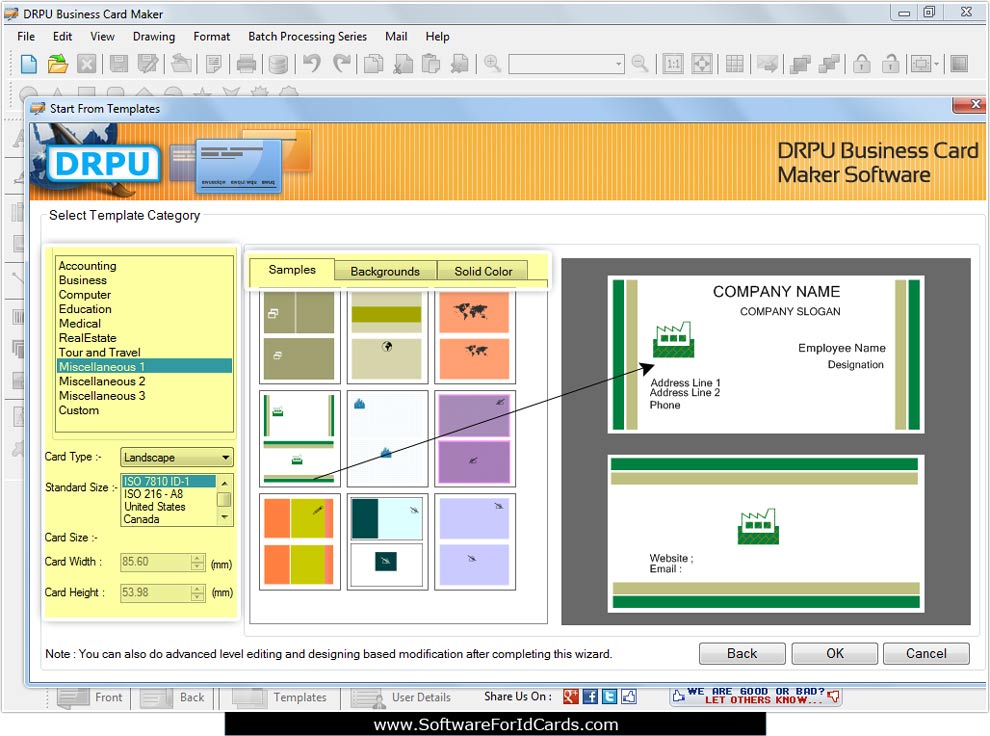Share on Twitter icon
This screenshot has height=736, width=990.
coord(609,696)
